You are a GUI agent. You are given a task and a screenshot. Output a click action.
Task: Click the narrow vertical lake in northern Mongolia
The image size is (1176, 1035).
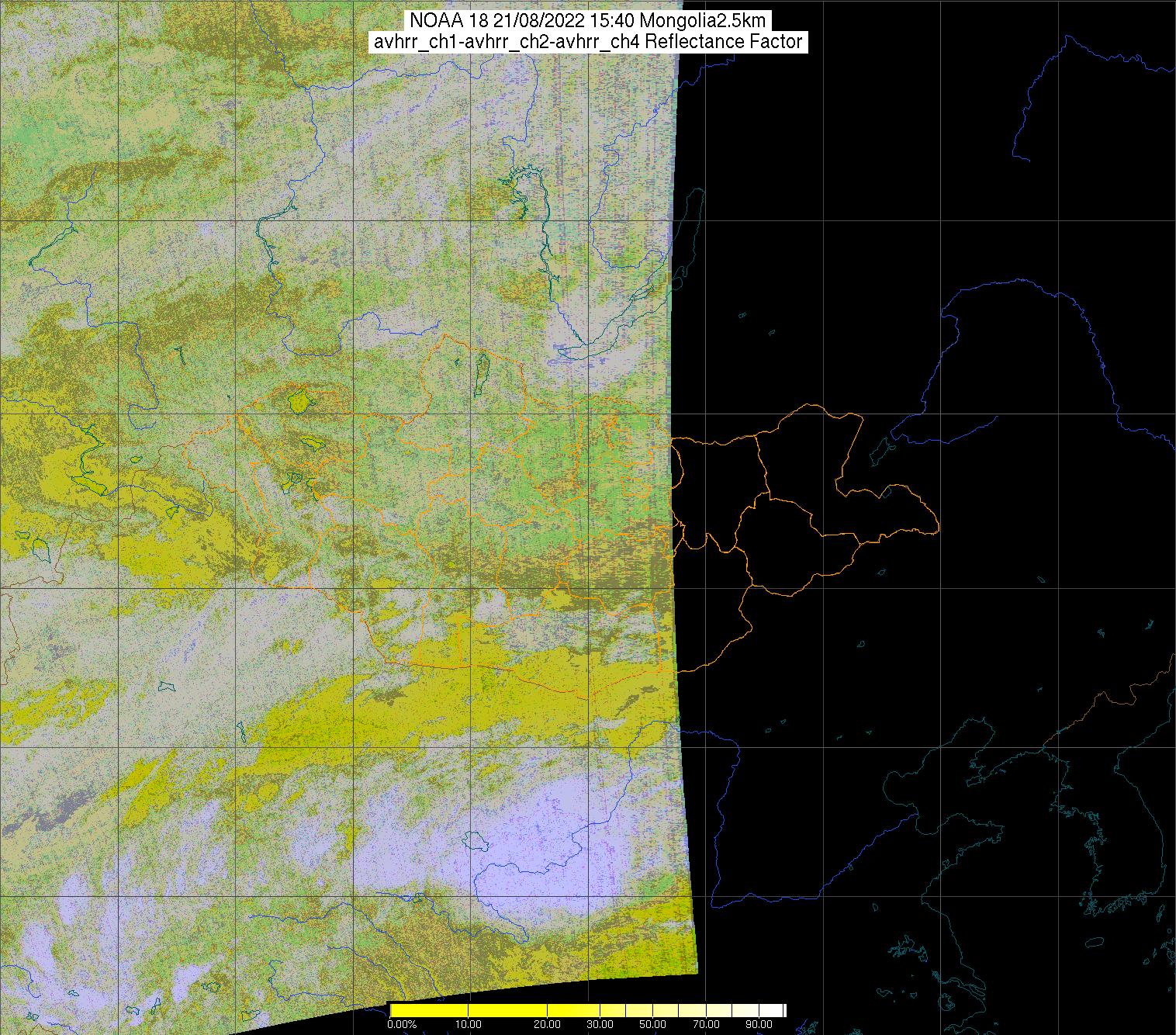482,371
